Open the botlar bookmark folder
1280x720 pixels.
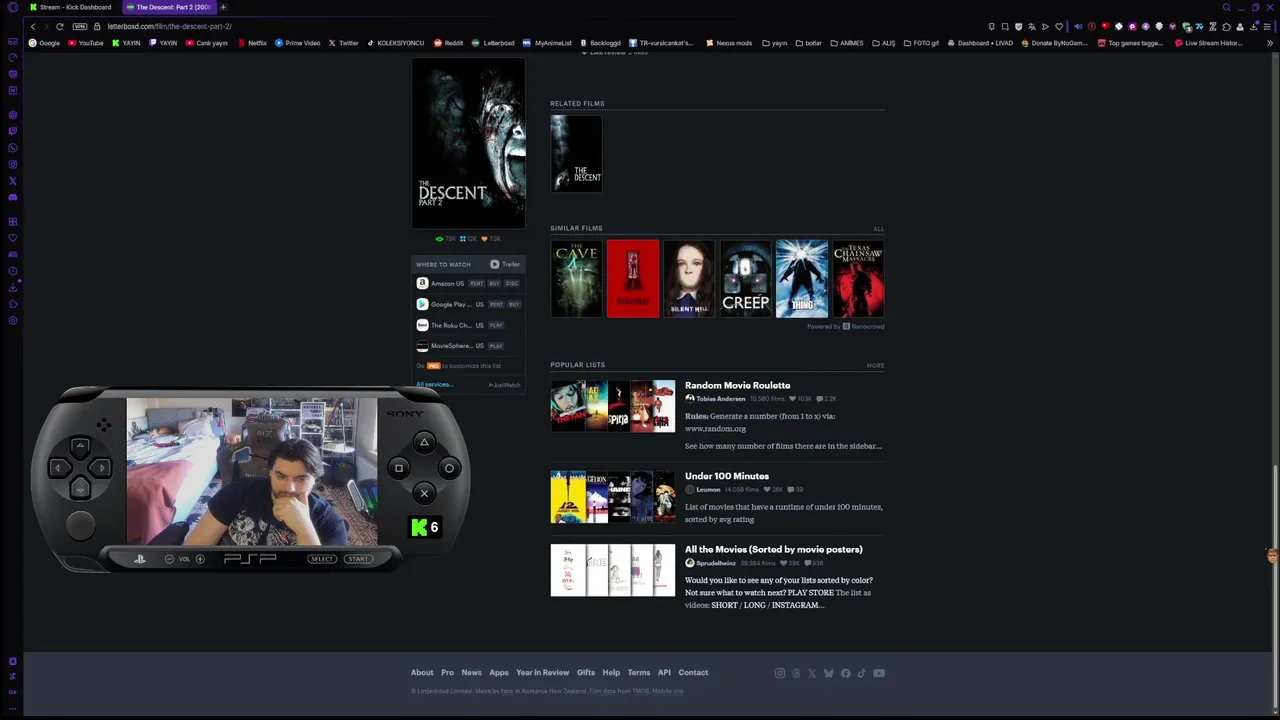coord(808,43)
